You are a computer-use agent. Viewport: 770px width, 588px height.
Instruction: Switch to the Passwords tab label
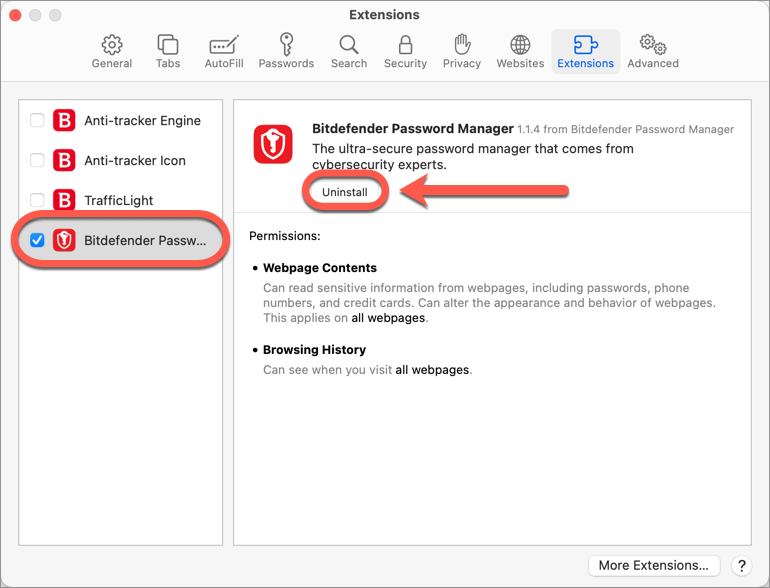pos(286,63)
